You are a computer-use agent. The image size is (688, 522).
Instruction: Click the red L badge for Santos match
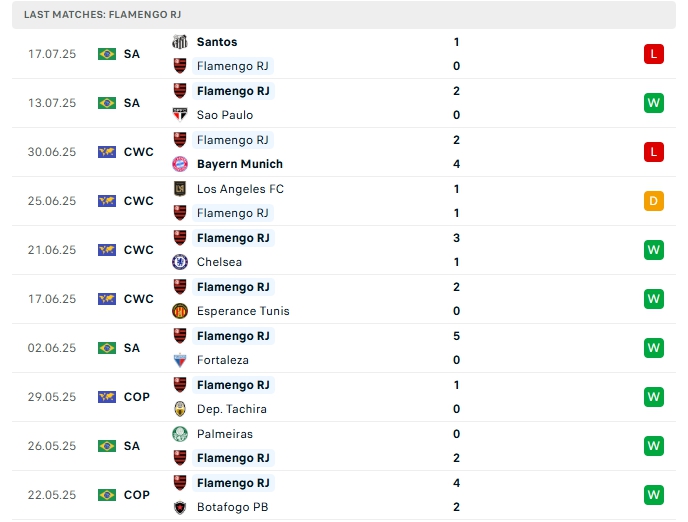click(x=654, y=54)
